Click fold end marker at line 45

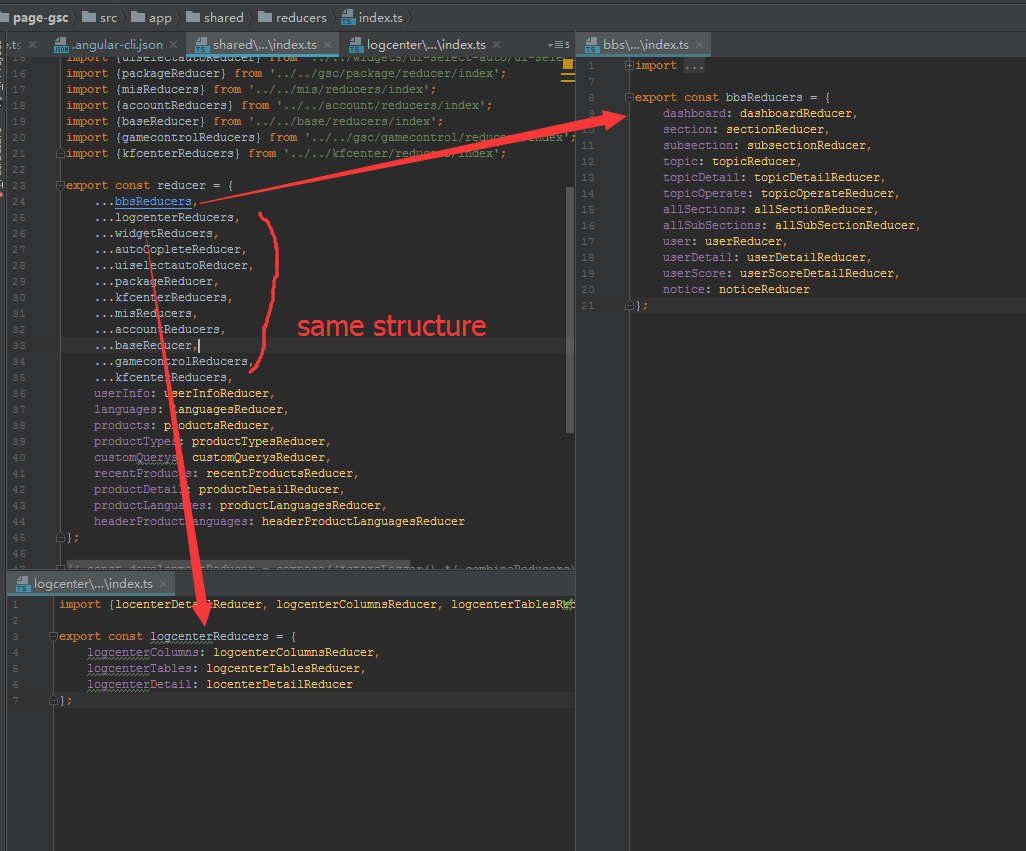[x=60, y=537]
